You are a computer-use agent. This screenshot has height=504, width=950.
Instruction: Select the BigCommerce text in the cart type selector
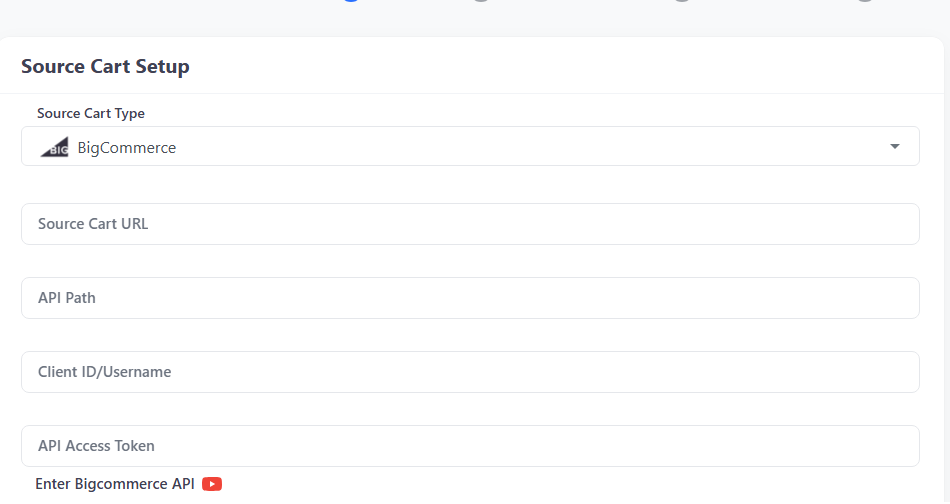[x=127, y=148]
